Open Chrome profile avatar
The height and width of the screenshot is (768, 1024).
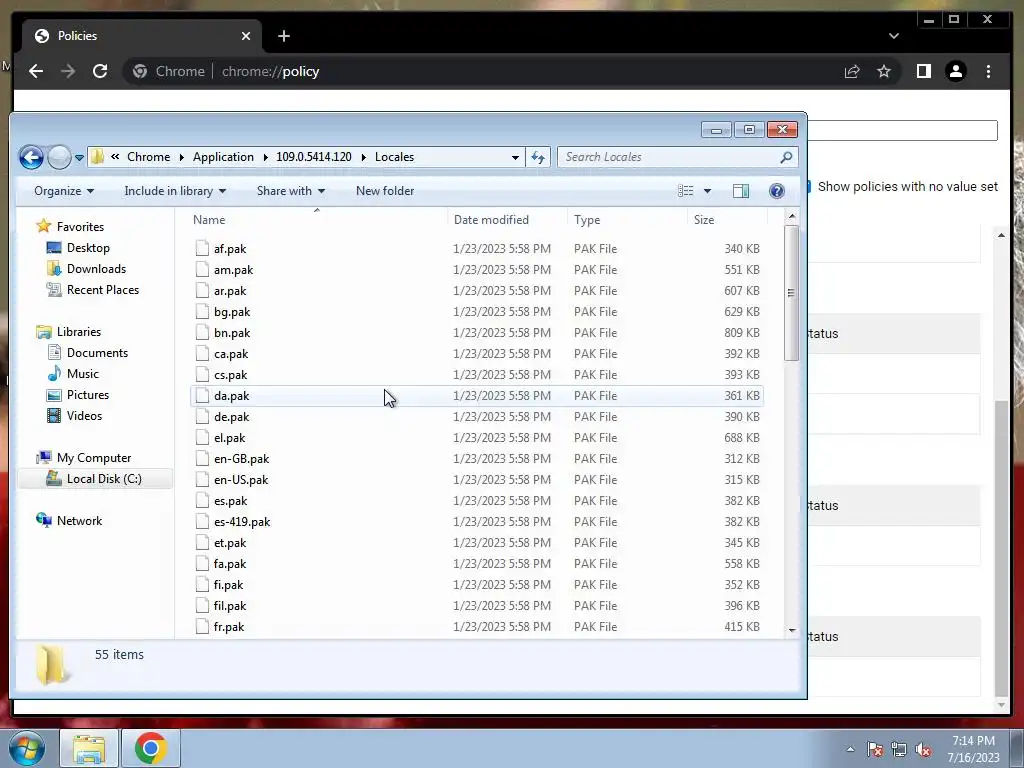point(956,71)
